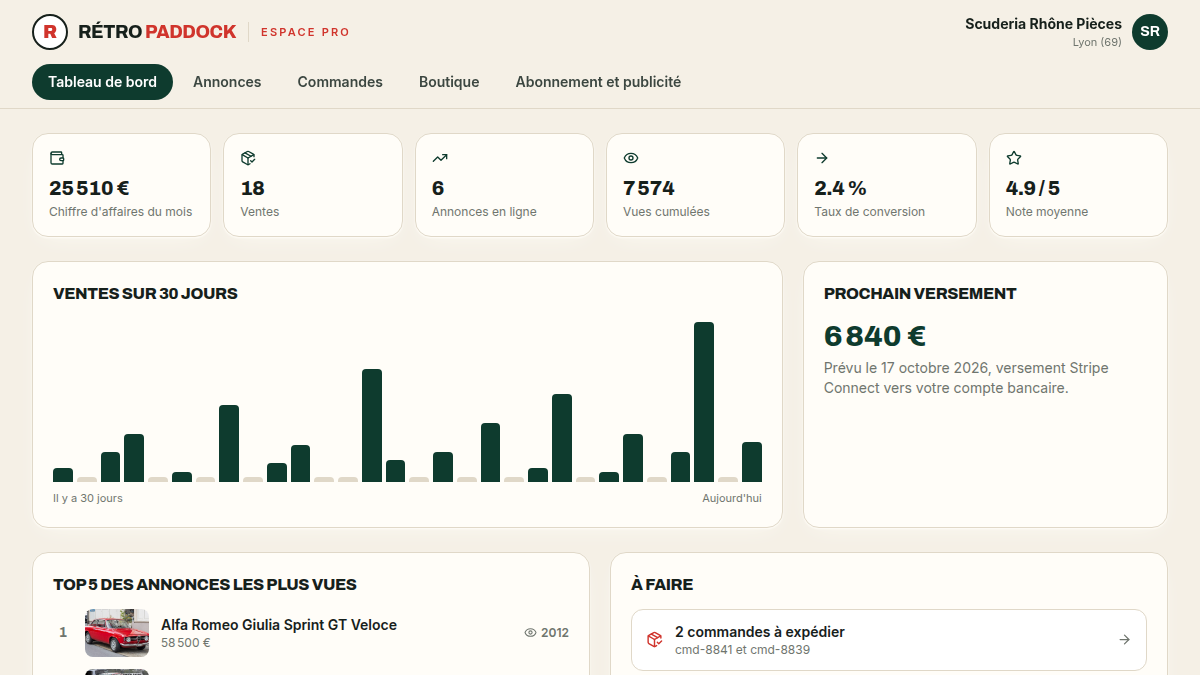The width and height of the screenshot is (1200, 675).
Task: Open 2 commandes à expédier task
Action: tap(889, 640)
